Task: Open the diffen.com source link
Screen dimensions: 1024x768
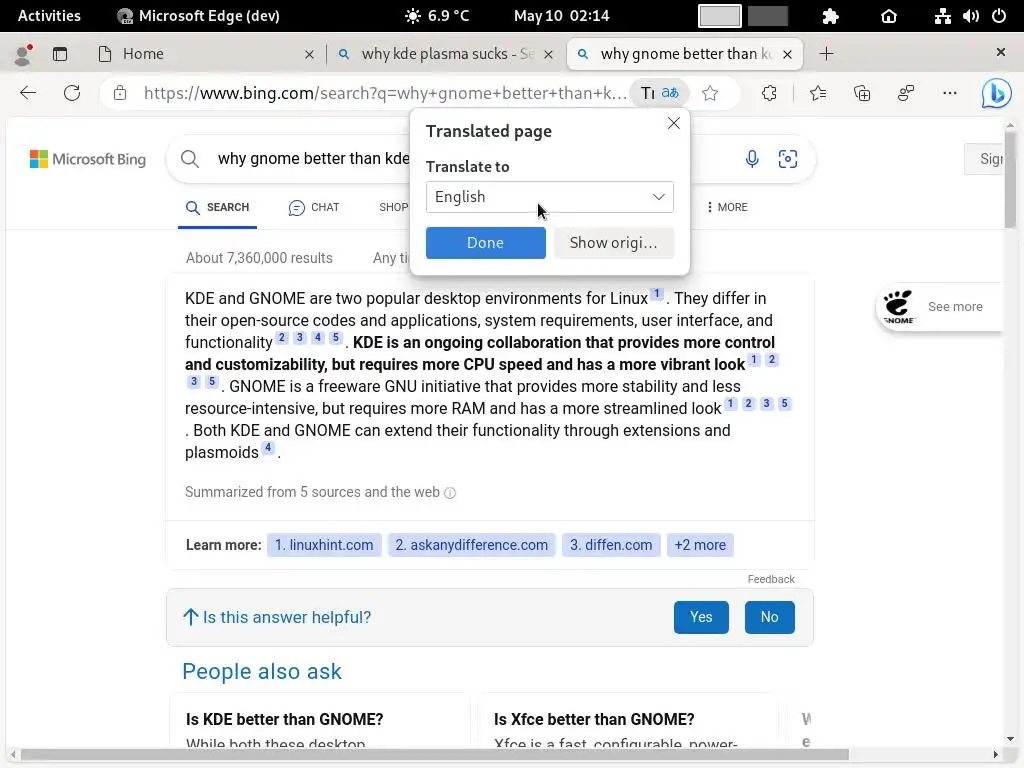Action: click(611, 545)
